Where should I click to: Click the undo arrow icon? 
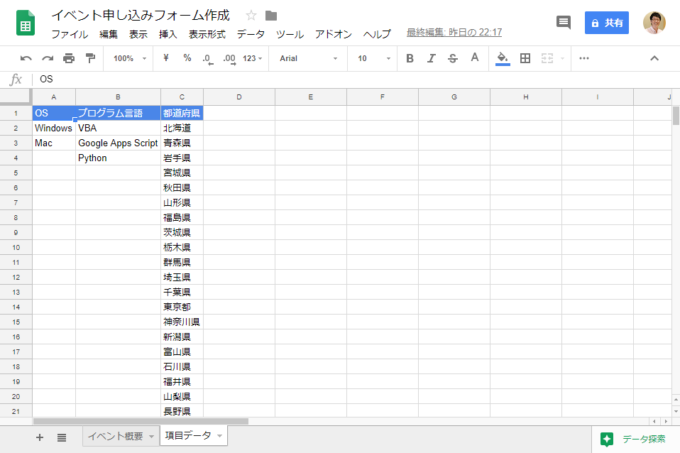pos(26,59)
